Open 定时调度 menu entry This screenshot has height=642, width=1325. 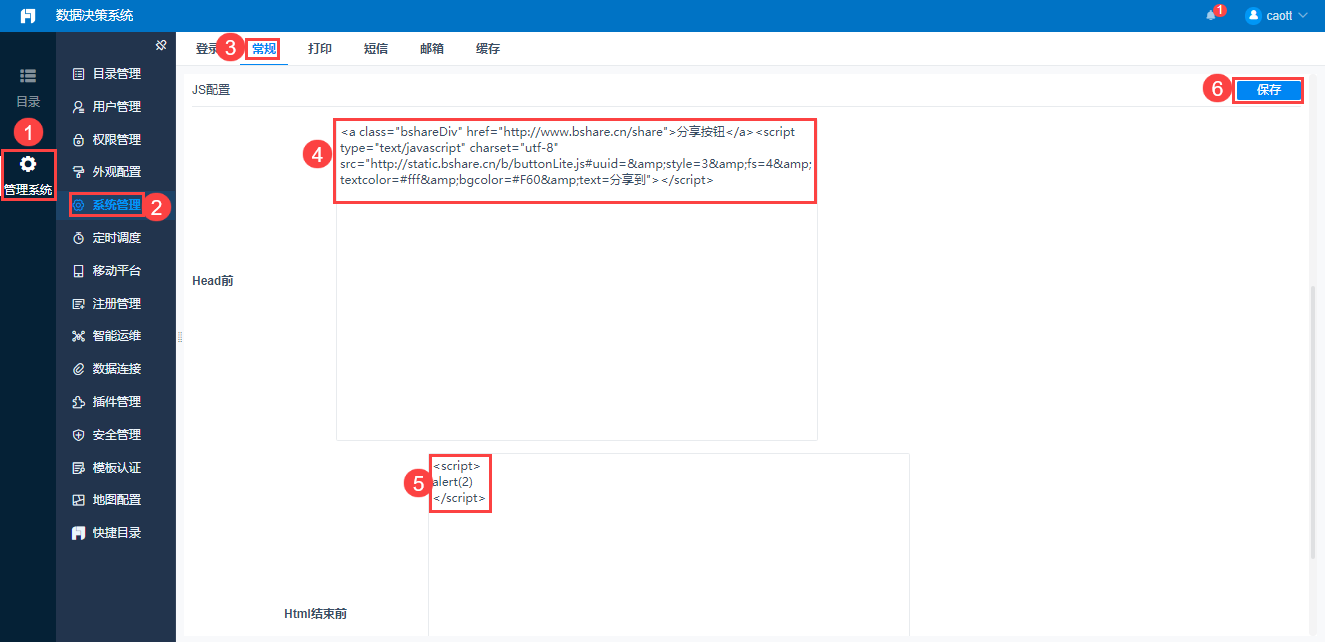[116, 238]
